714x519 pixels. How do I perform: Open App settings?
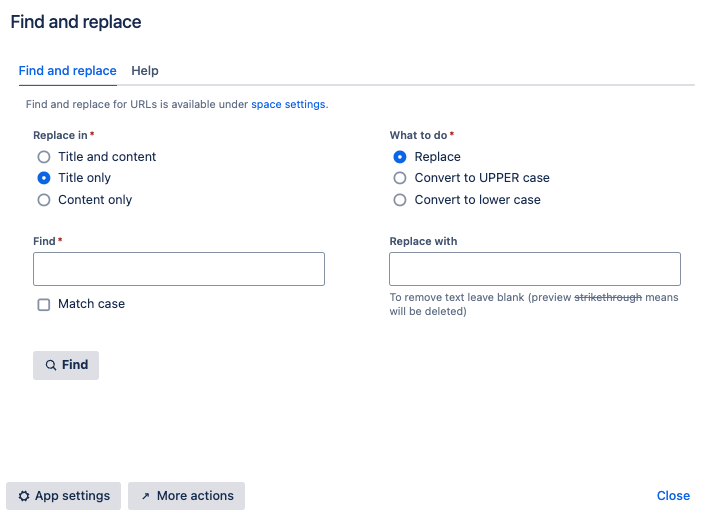[64, 496]
